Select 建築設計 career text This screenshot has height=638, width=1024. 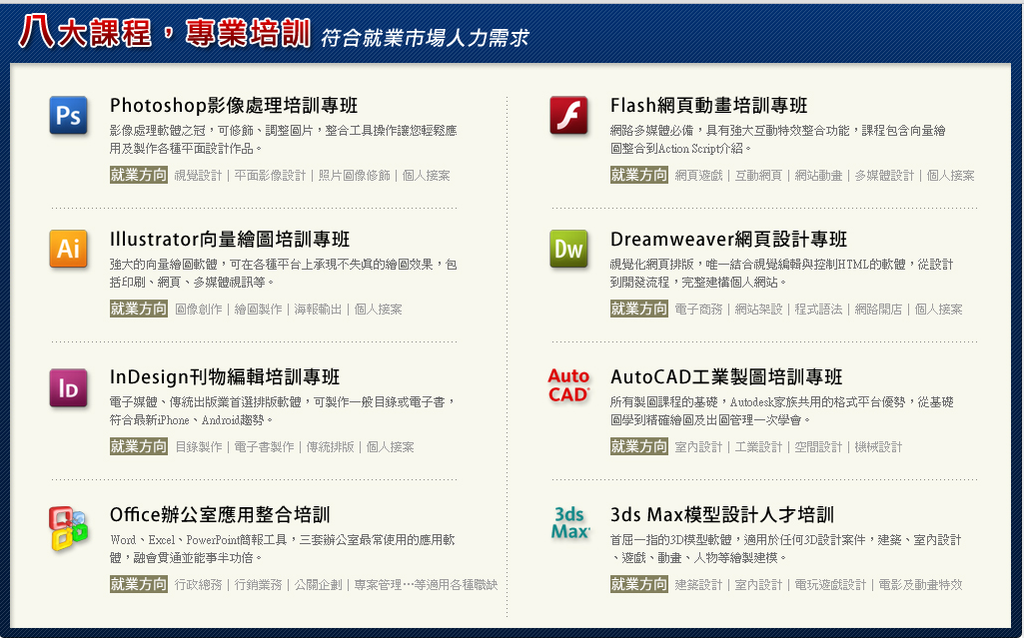[x=699, y=585]
